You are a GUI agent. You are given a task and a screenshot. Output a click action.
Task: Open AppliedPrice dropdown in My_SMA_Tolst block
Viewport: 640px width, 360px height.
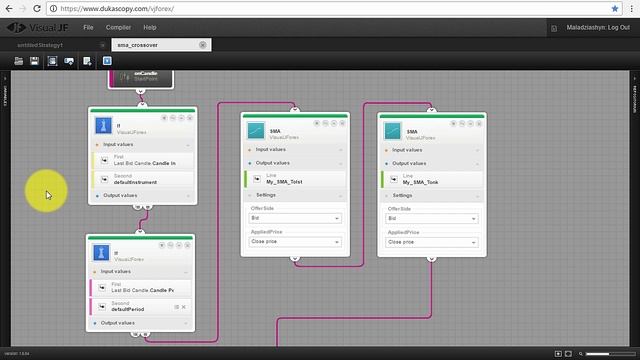point(295,242)
